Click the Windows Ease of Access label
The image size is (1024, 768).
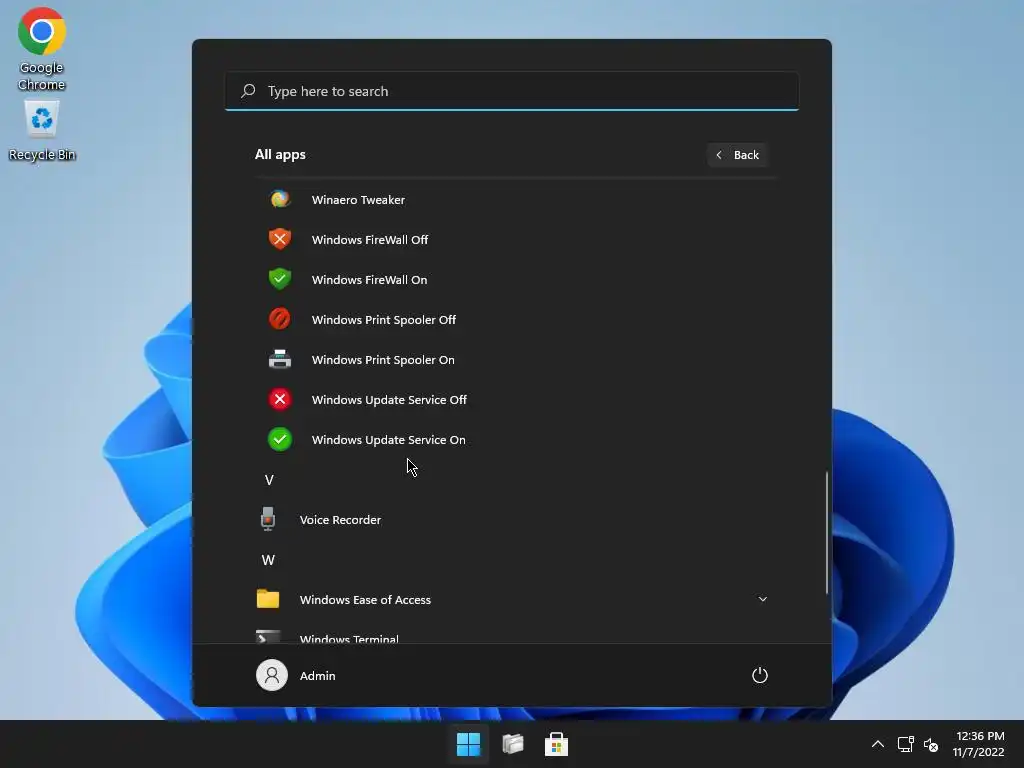pyautogui.click(x=365, y=600)
